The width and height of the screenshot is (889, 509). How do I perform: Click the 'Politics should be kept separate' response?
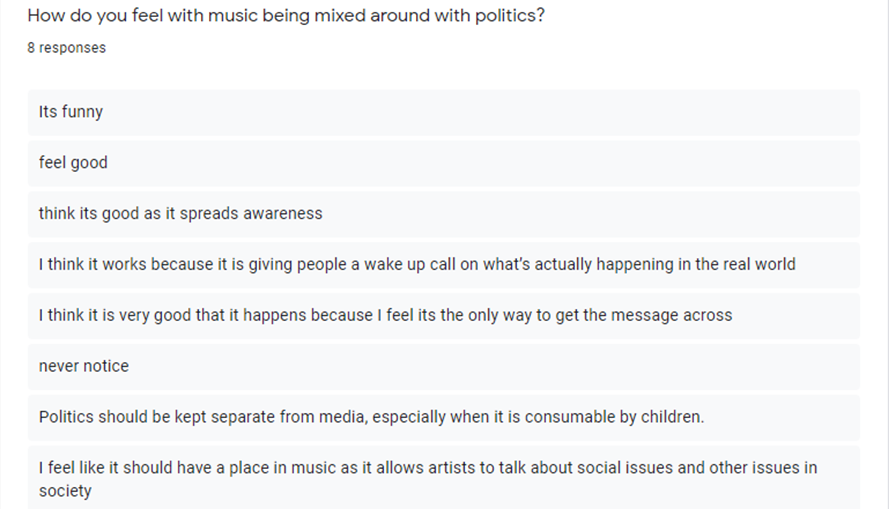[x=444, y=418]
